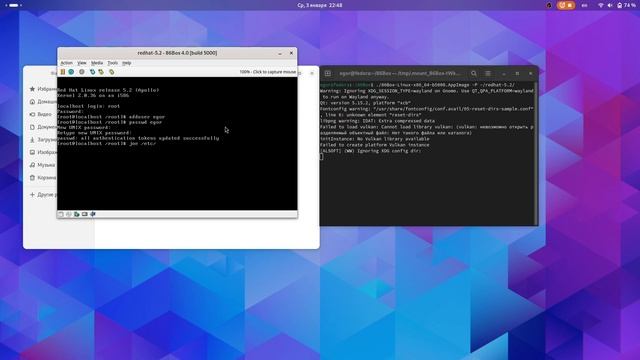
Task: Click the gray ACPI shutdown icon in 86Box
Action: tap(82, 72)
